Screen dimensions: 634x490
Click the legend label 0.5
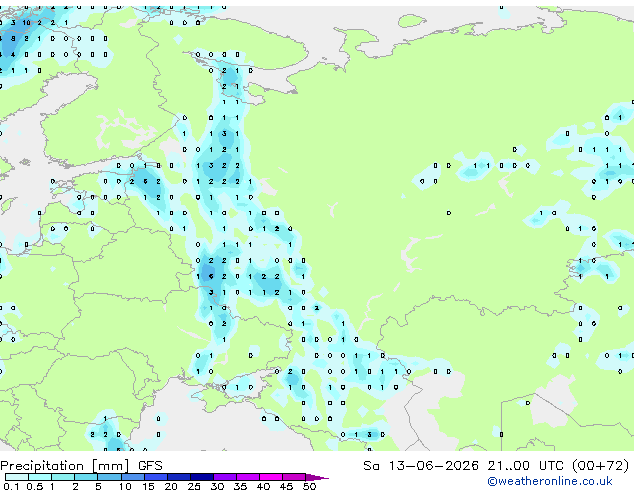35,486
